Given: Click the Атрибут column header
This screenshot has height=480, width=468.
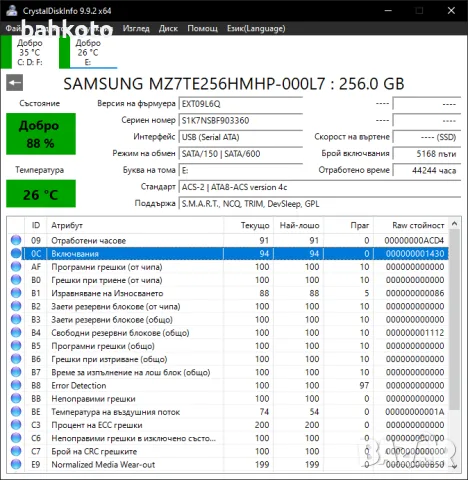Looking at the screenshot, I should (x=135, y=225).
